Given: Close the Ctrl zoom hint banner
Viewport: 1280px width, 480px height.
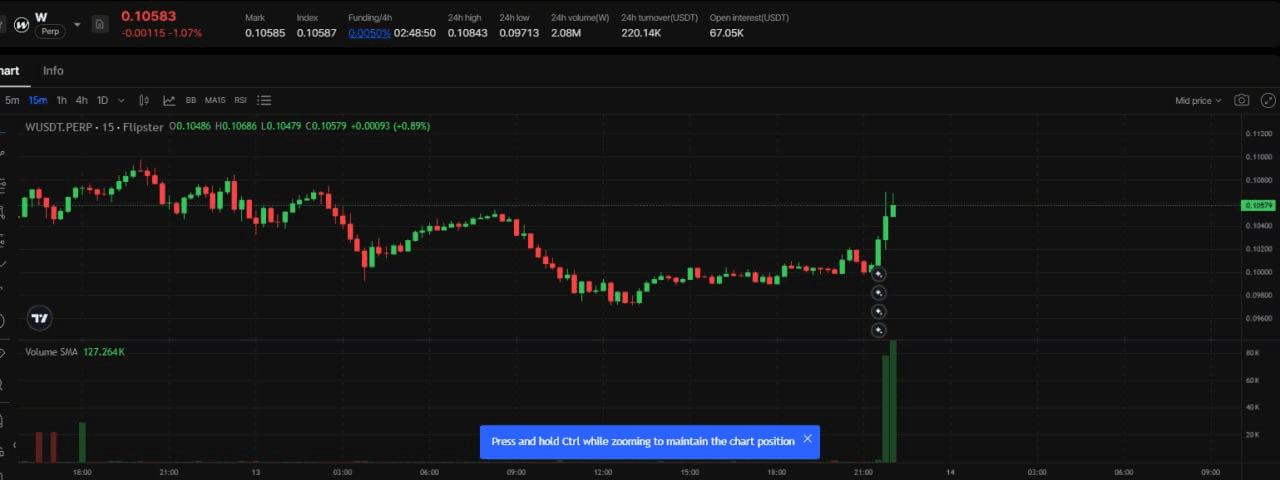Looking at the screenshot, I should (x=807, y=439).
